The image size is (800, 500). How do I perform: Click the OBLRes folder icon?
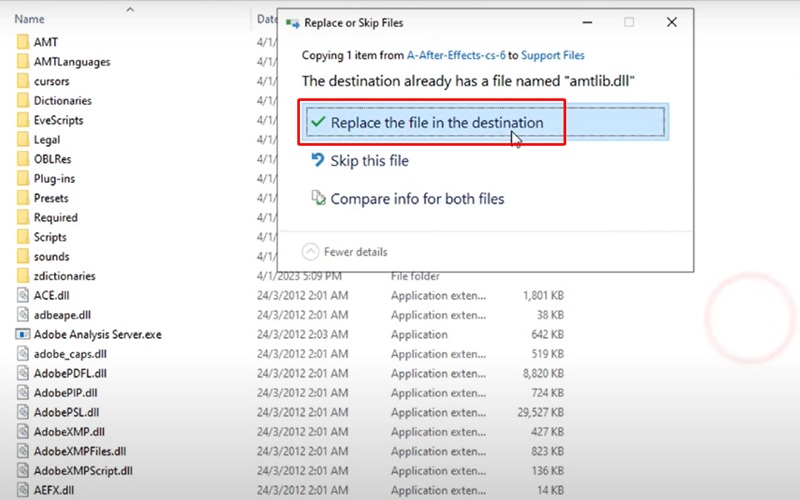tap(23, 159)
